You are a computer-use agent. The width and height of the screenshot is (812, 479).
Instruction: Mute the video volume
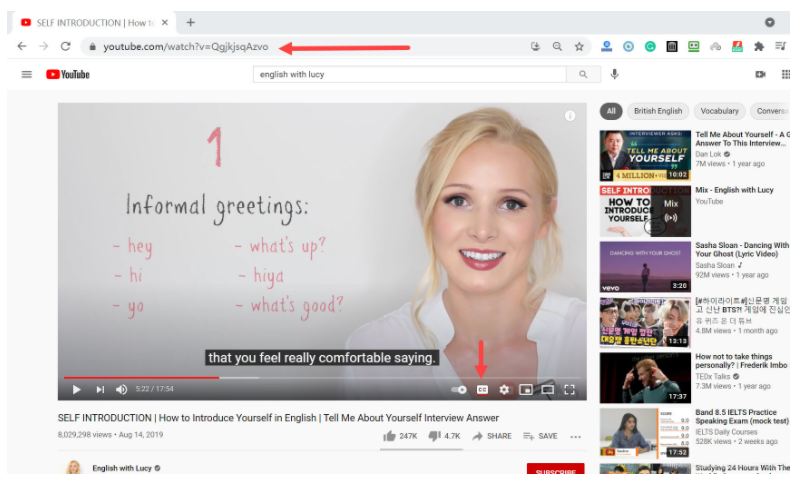(122, 390)
